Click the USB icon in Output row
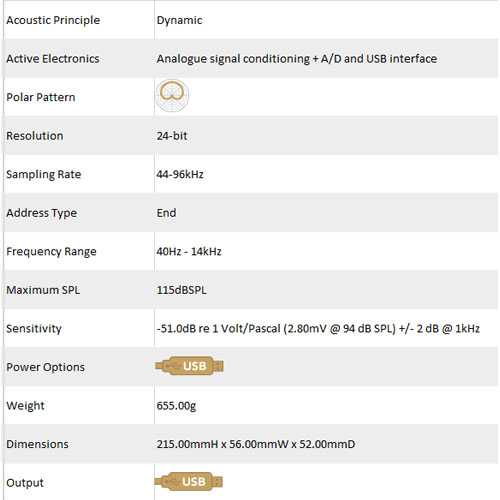 [189, 482]
